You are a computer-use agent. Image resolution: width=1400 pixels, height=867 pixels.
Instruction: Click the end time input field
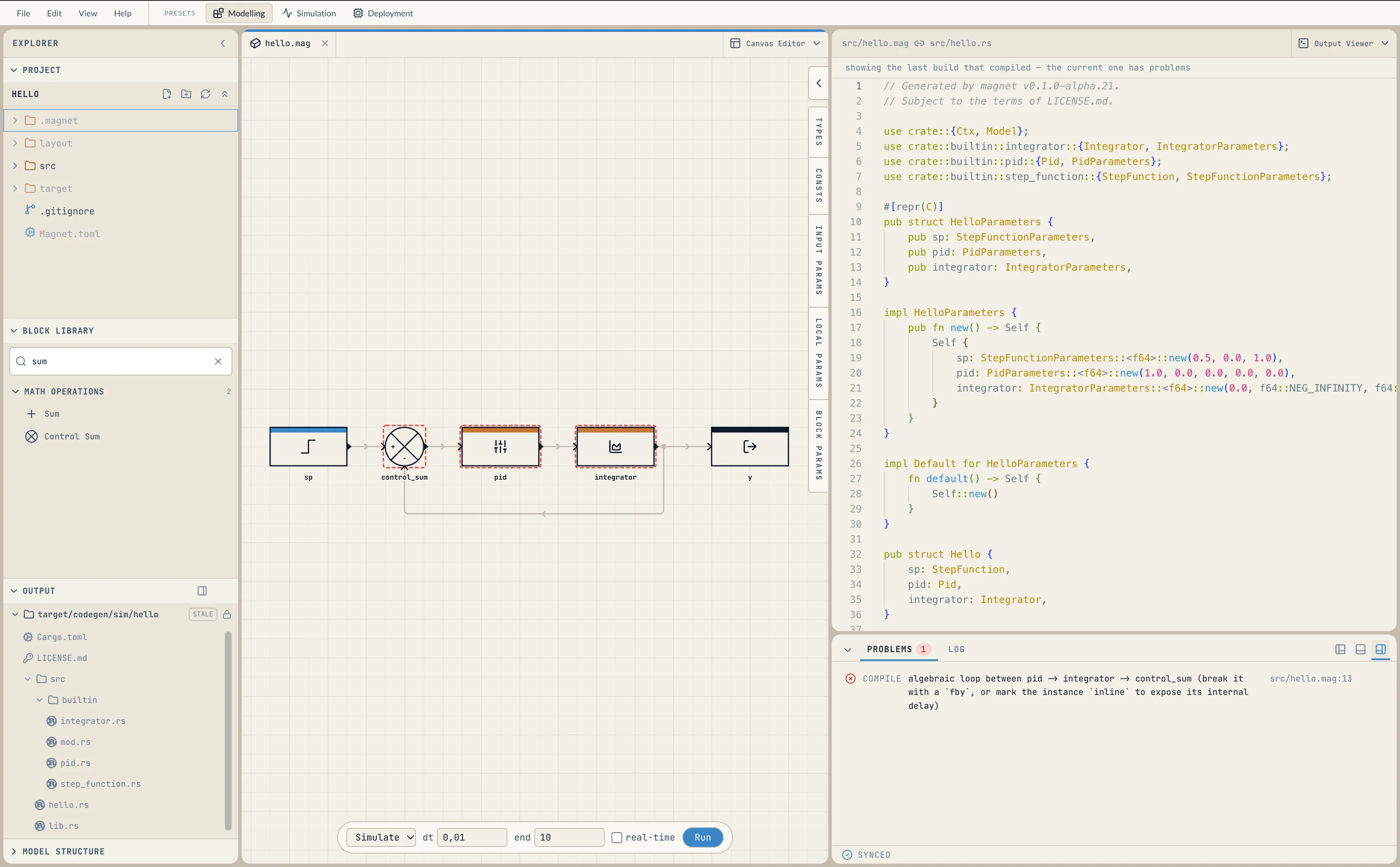569,837
